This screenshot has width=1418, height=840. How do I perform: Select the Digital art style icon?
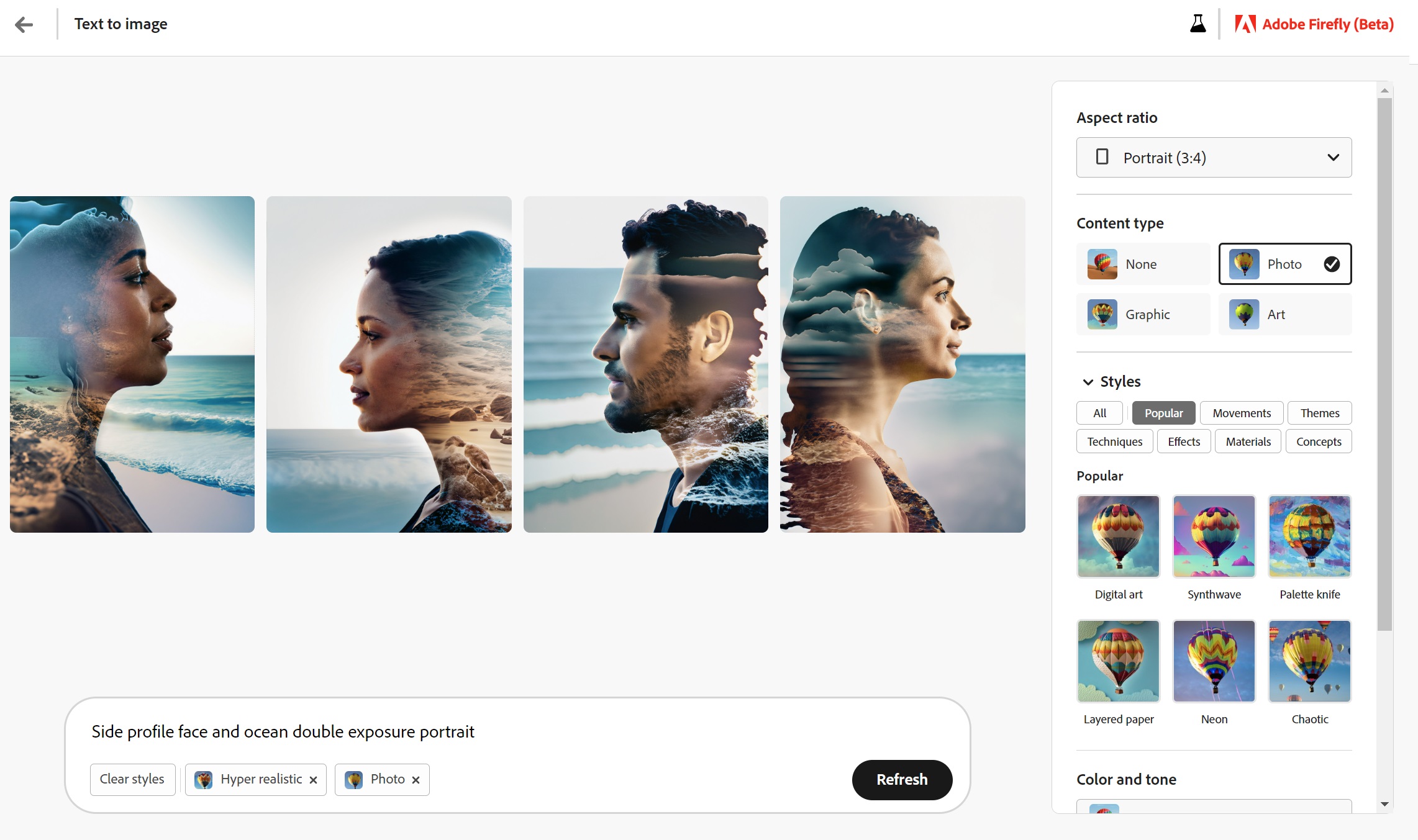click(x=1117, y=536)
